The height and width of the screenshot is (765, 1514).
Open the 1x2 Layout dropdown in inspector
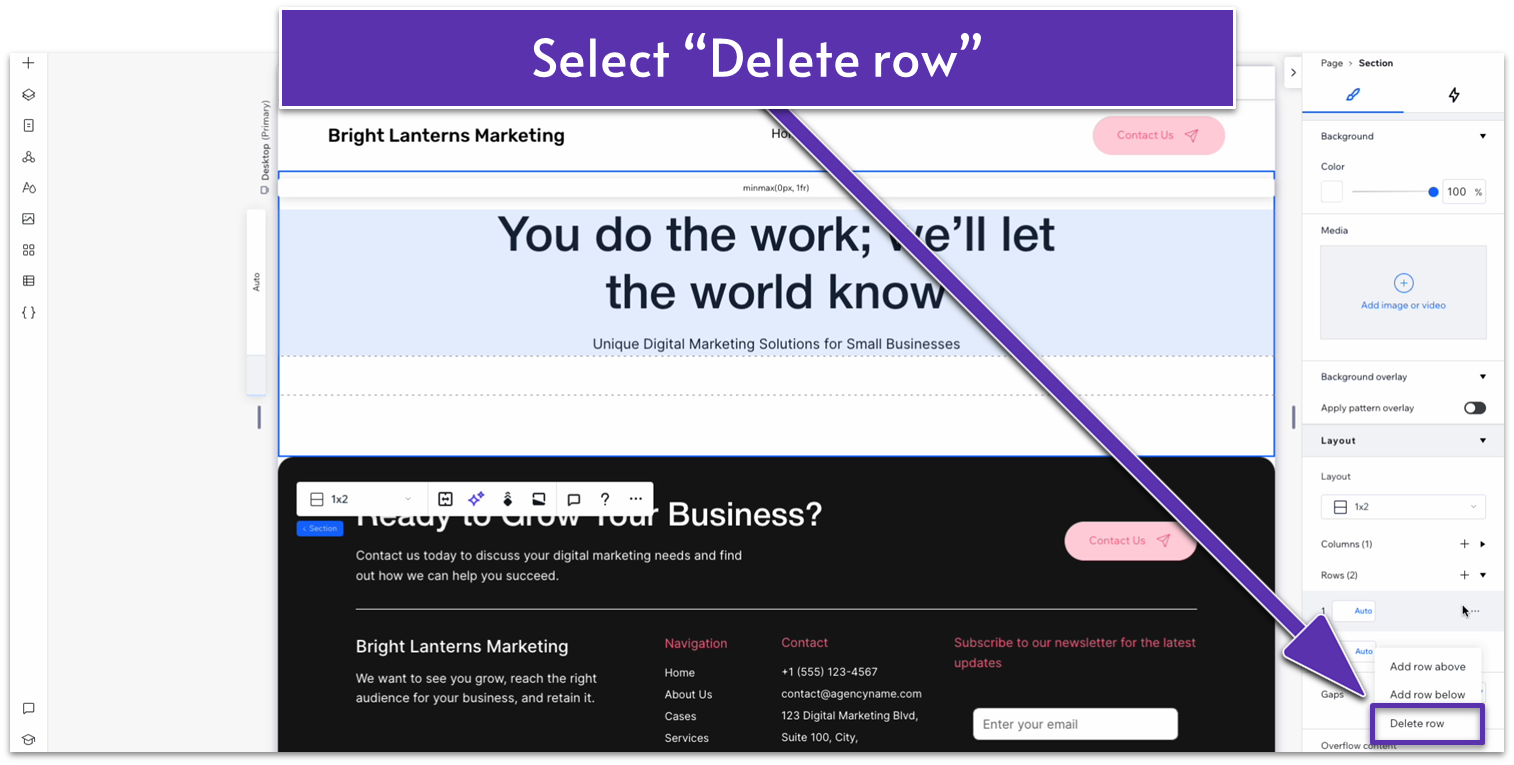[1403, 507]
